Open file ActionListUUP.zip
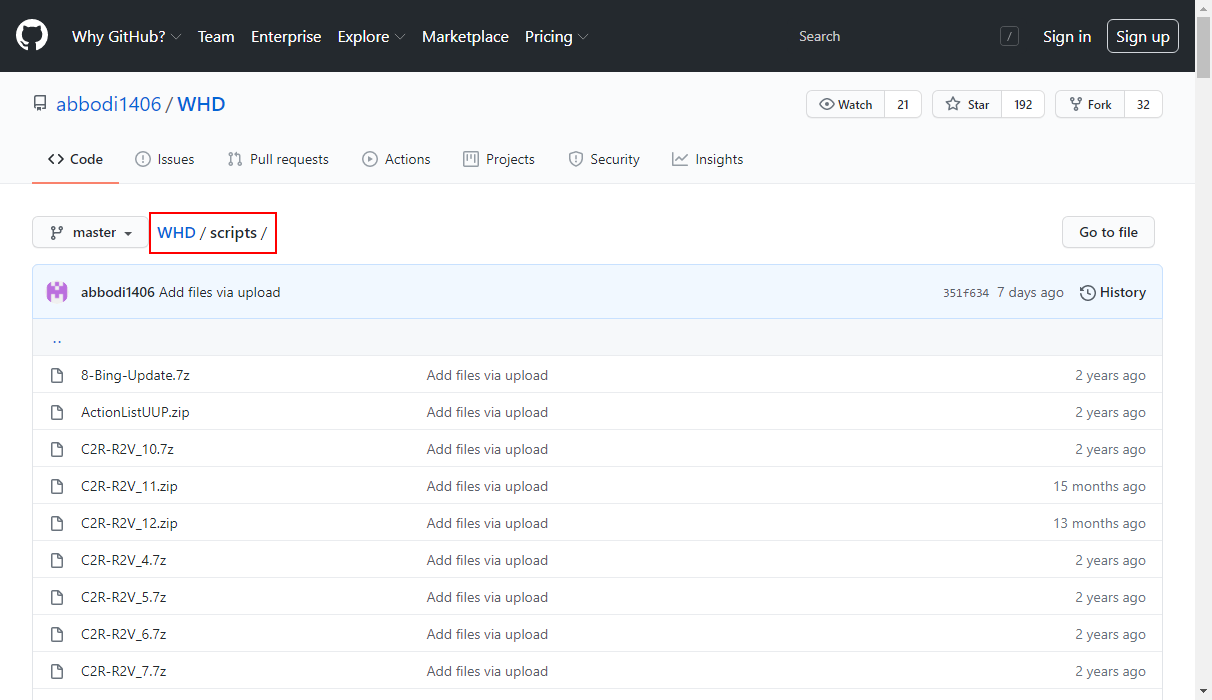 135,412
